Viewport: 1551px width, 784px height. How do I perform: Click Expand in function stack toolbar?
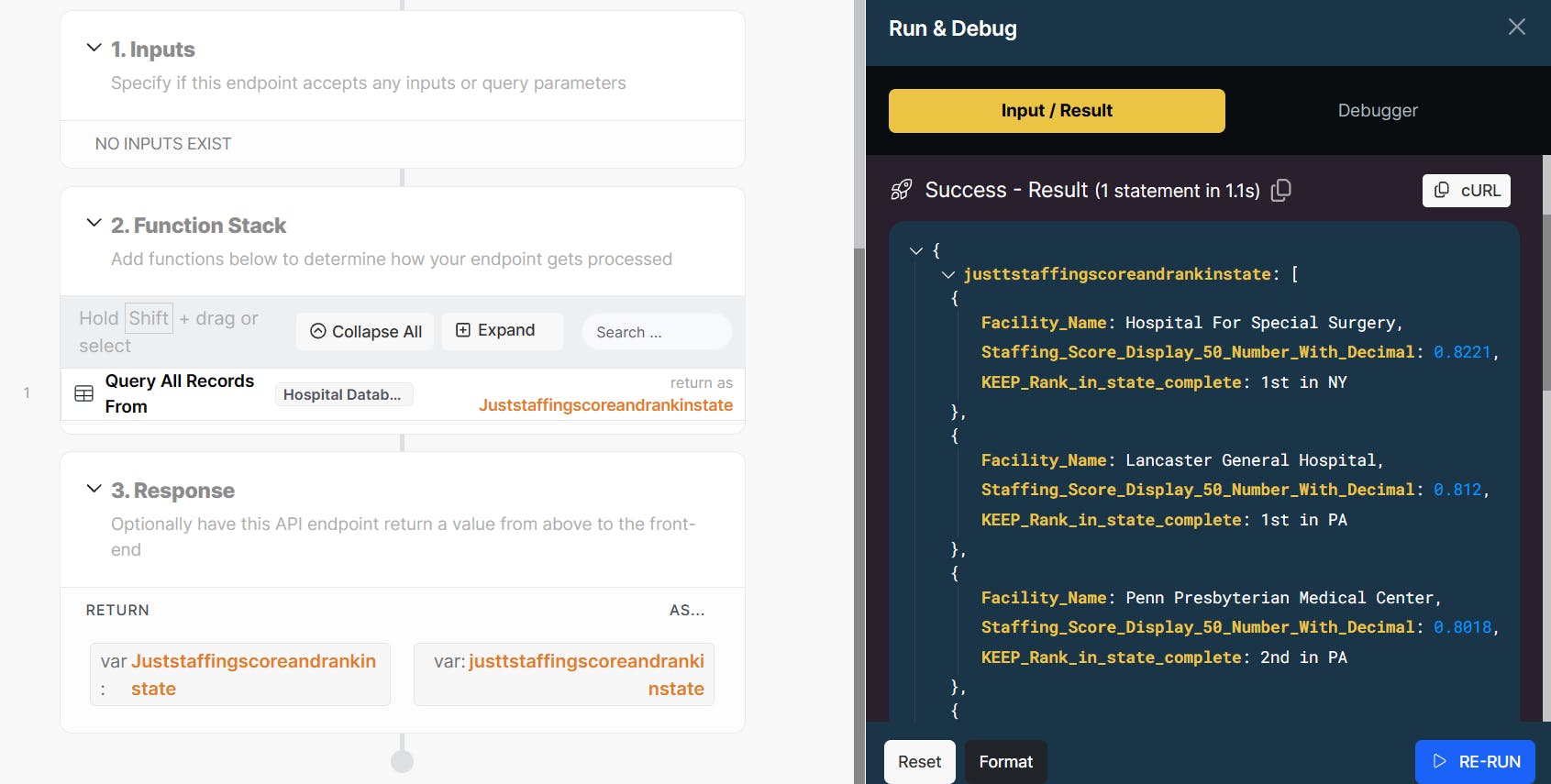click(495, 330)
